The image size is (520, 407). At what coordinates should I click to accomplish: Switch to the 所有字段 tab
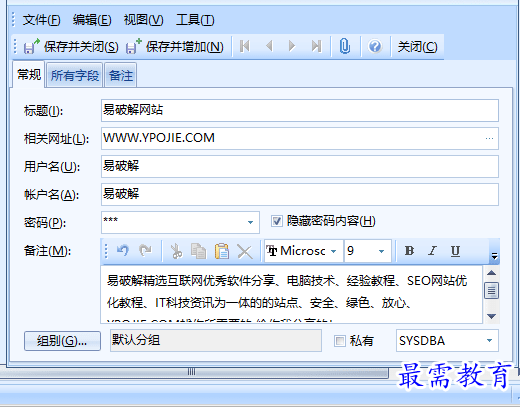pyautogui.click(x=75, y=76)
